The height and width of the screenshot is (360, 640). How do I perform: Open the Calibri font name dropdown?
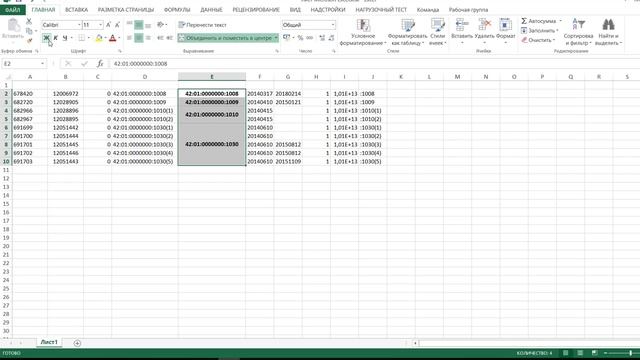79,25
